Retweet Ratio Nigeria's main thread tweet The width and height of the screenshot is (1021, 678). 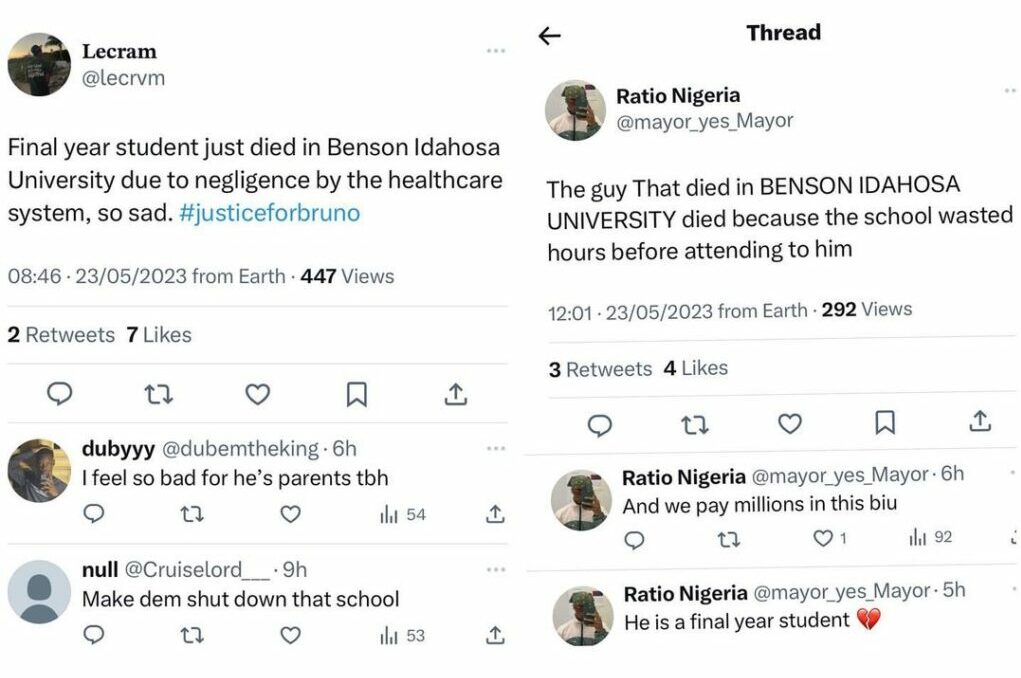click(694, 424)
